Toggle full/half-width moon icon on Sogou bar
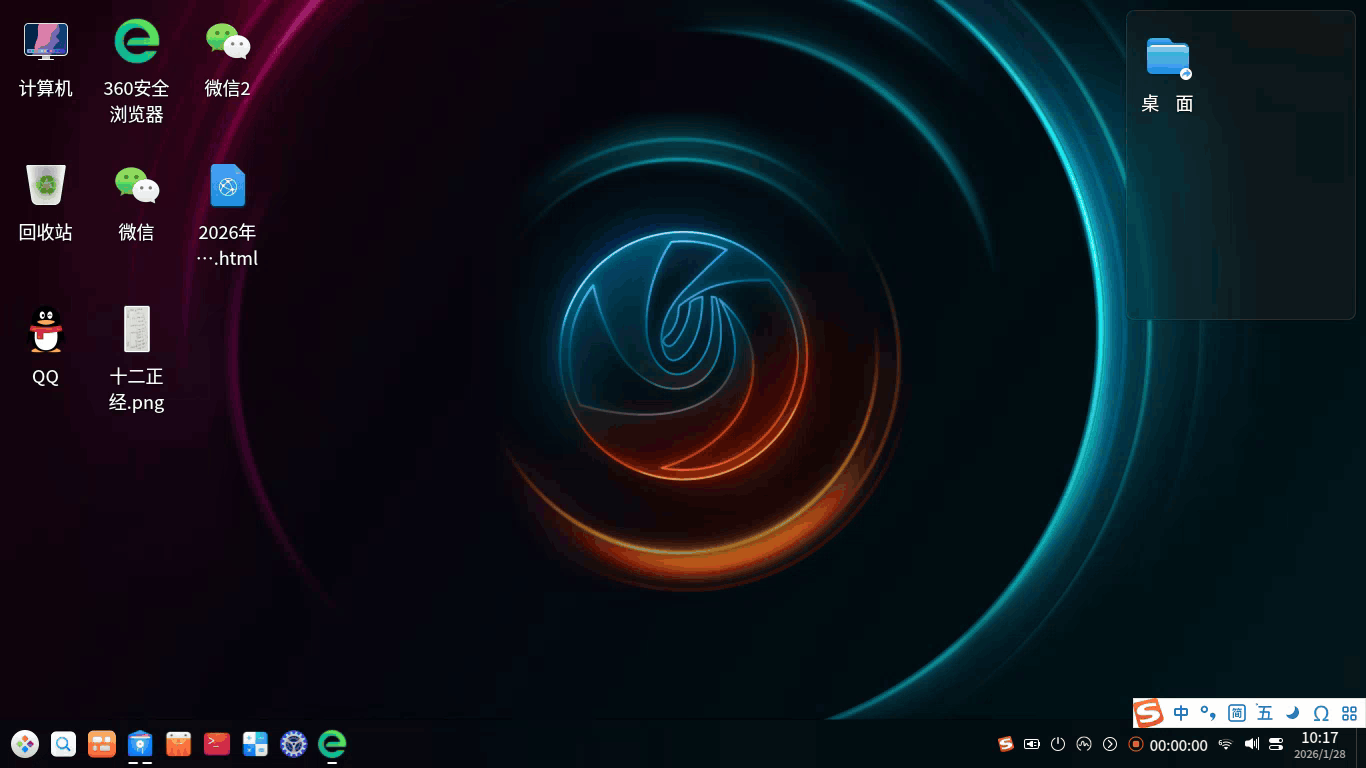Viewport: 1366px width, 768px height. point(1291,713)
